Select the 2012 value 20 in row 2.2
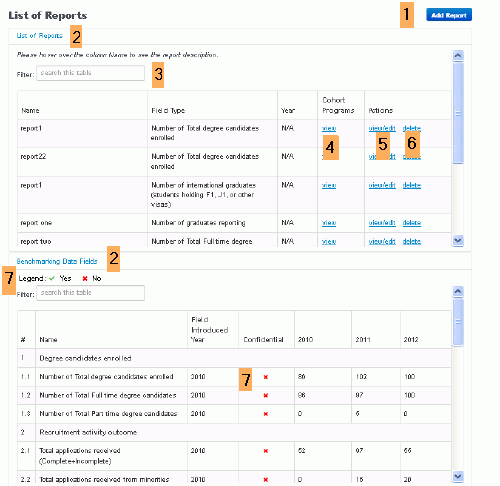Screen dimensions: 500x486 [407, 480]
